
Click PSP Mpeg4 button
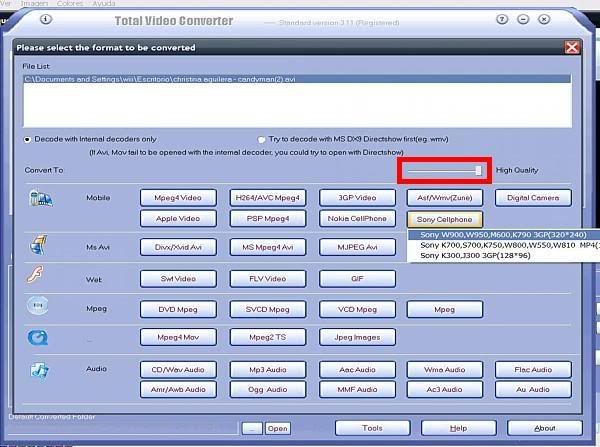coord(267,219)
